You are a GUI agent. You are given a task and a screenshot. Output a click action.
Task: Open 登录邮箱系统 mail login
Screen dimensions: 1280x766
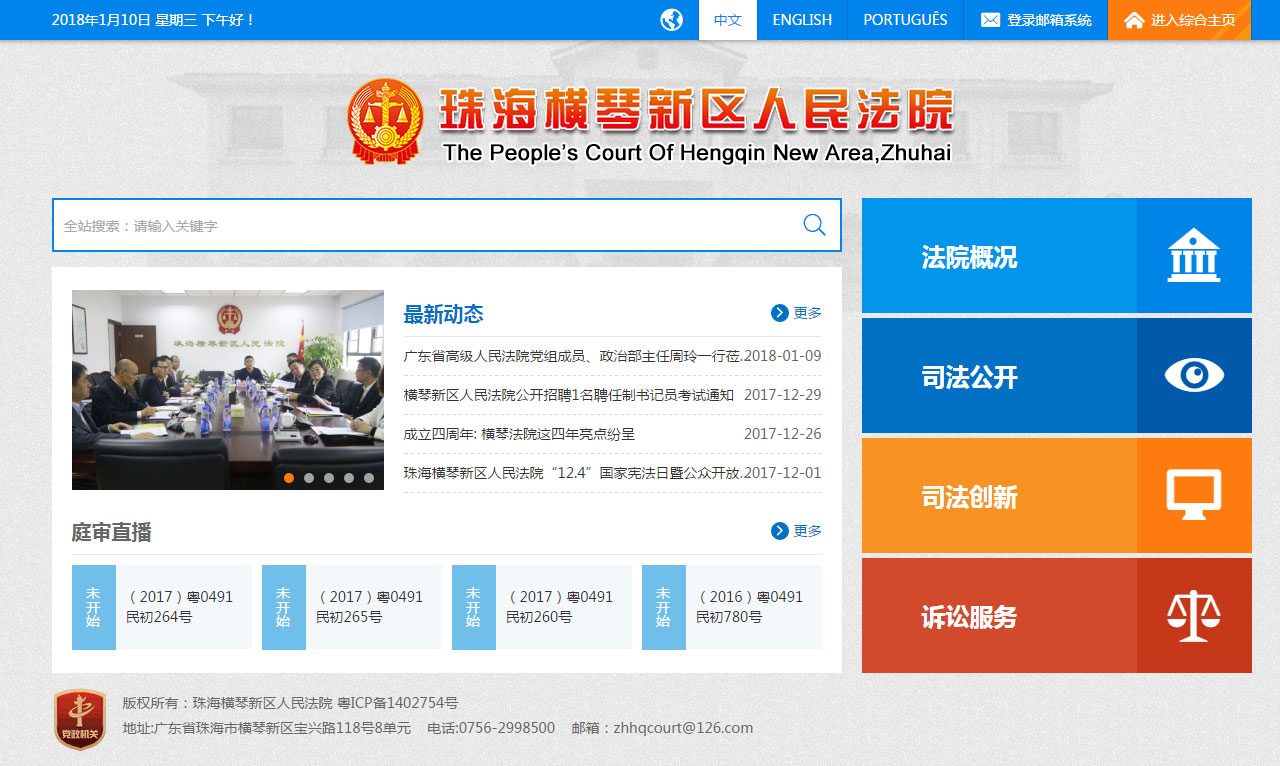[1036, 20]
